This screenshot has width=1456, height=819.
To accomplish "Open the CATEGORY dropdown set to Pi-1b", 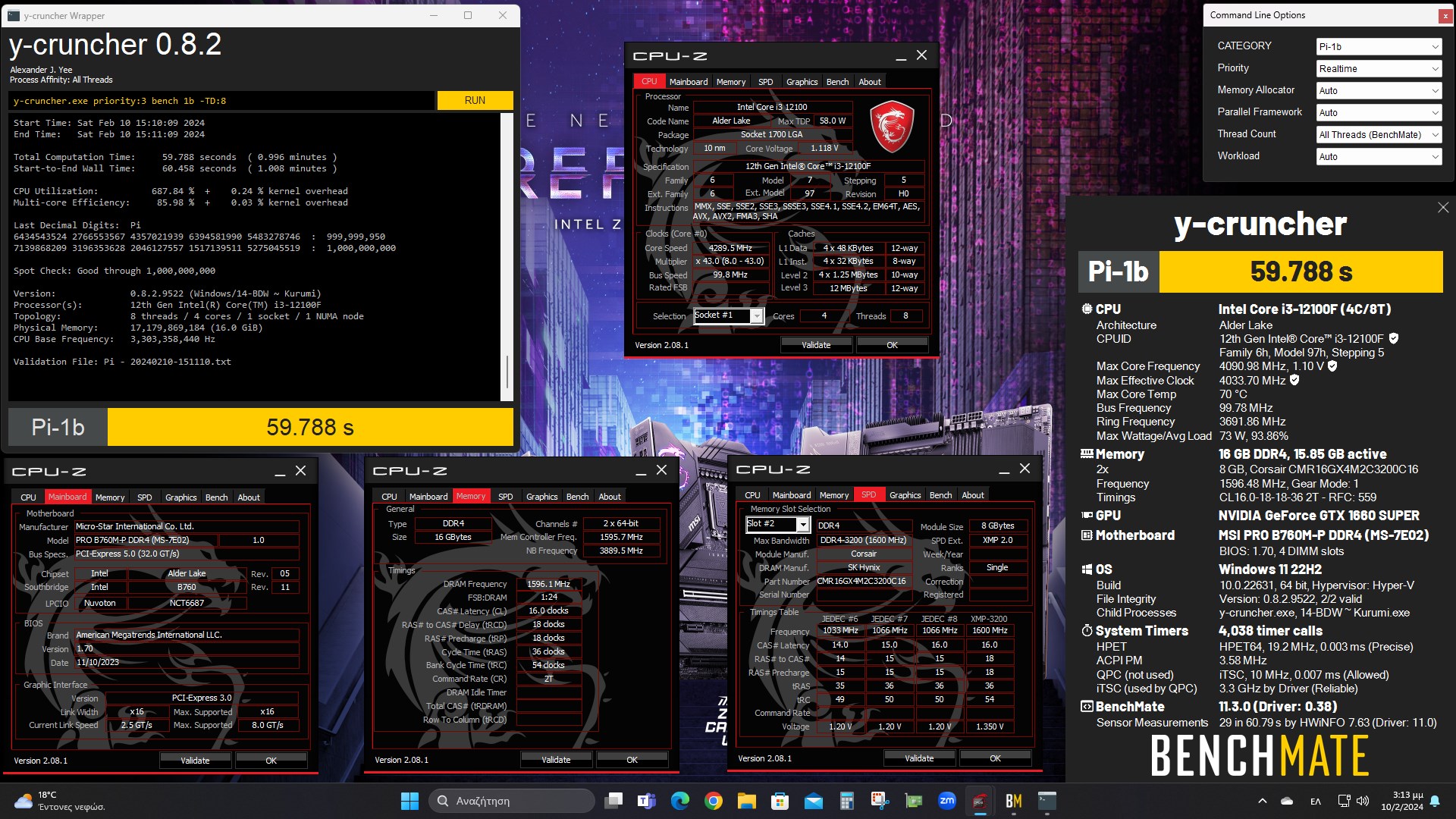I will pyautogui.click(x=1379, y=46).
